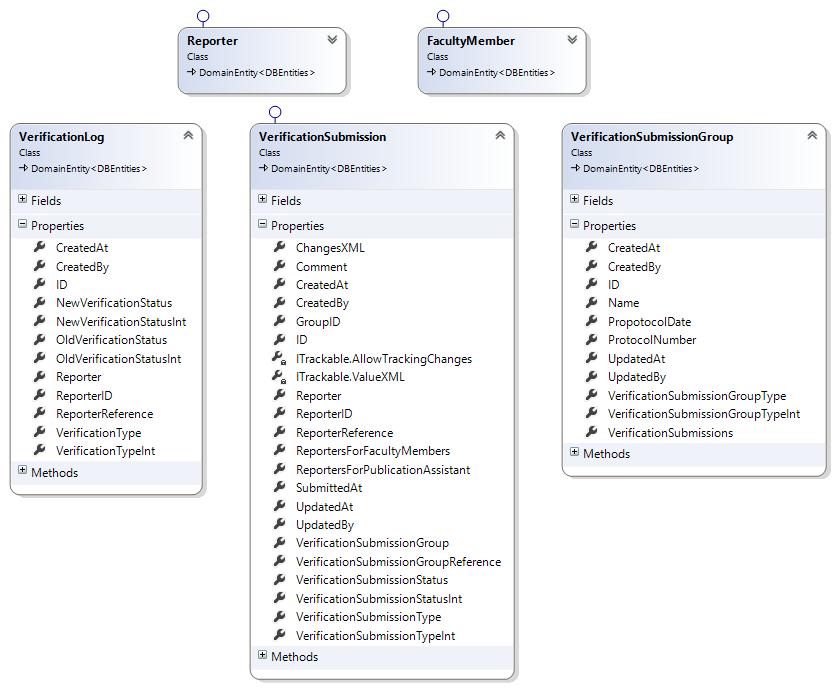The height and width of the screenshot is (688, 835).
Task: Click wrench icon beside PropotocolDate
Action: coord(592,321)
